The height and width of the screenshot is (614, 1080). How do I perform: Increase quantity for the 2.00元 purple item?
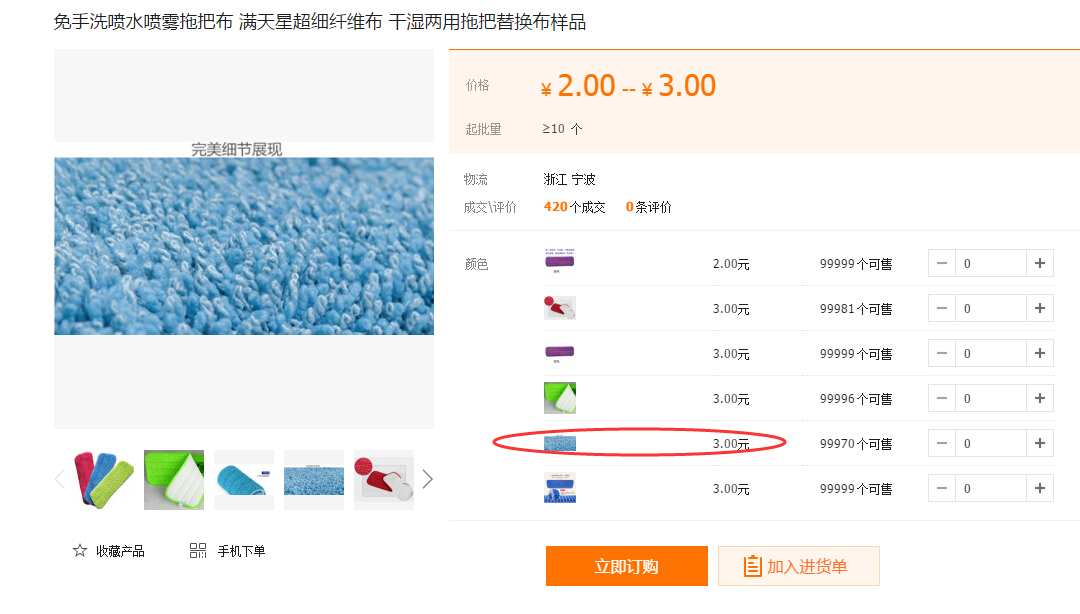1040,264
